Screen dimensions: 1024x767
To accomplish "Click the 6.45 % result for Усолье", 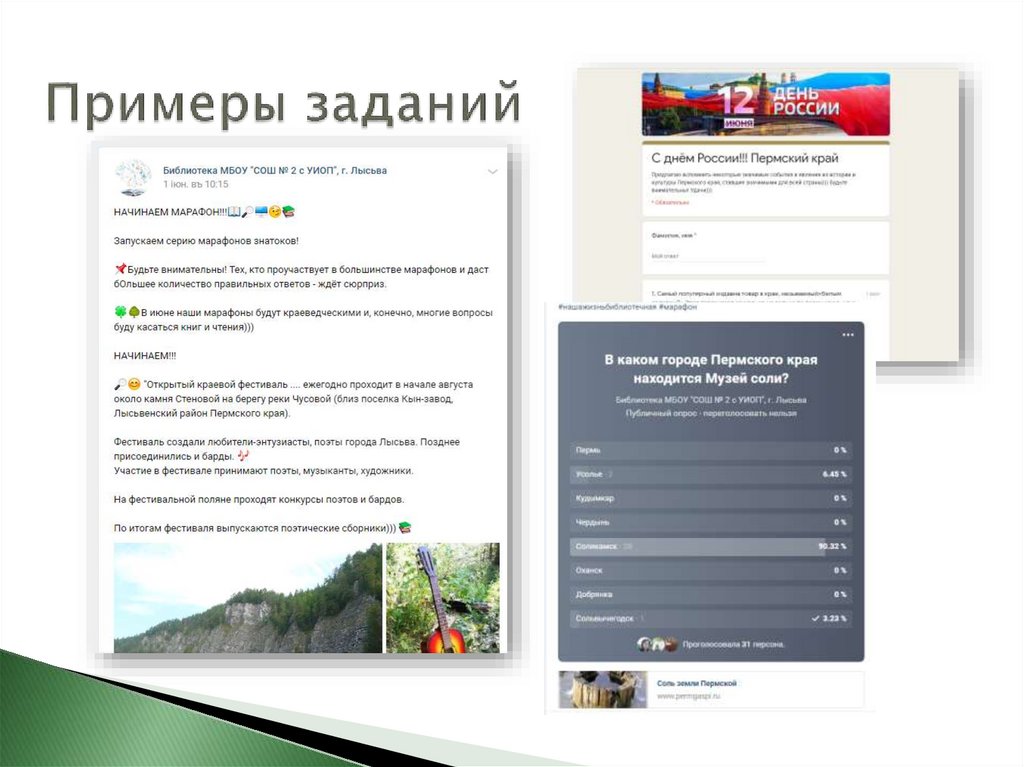I will point(835,474).
